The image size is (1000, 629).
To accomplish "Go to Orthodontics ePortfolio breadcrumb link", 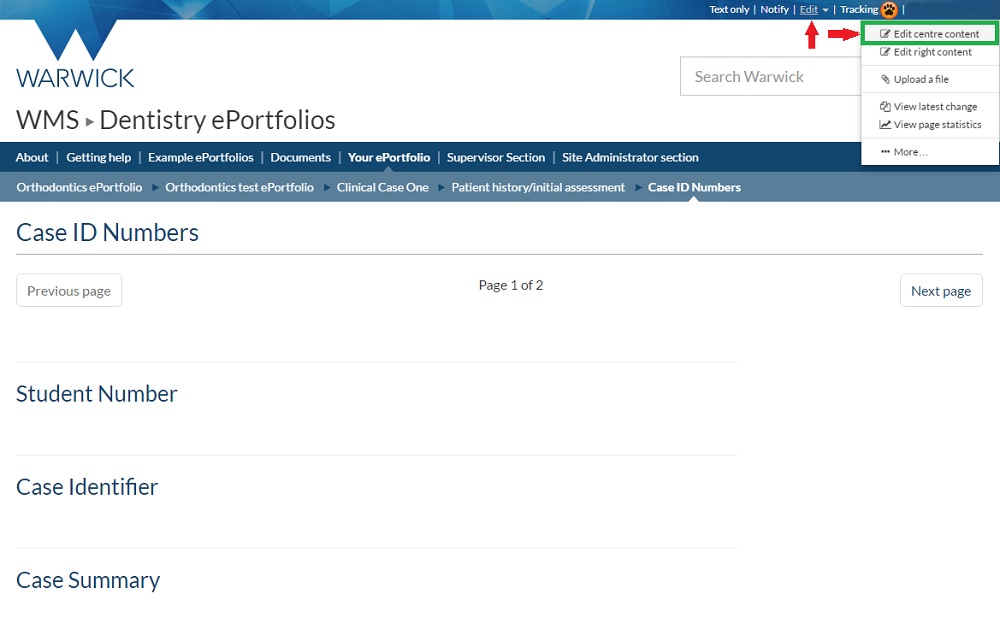I will (x=79, y=187).
